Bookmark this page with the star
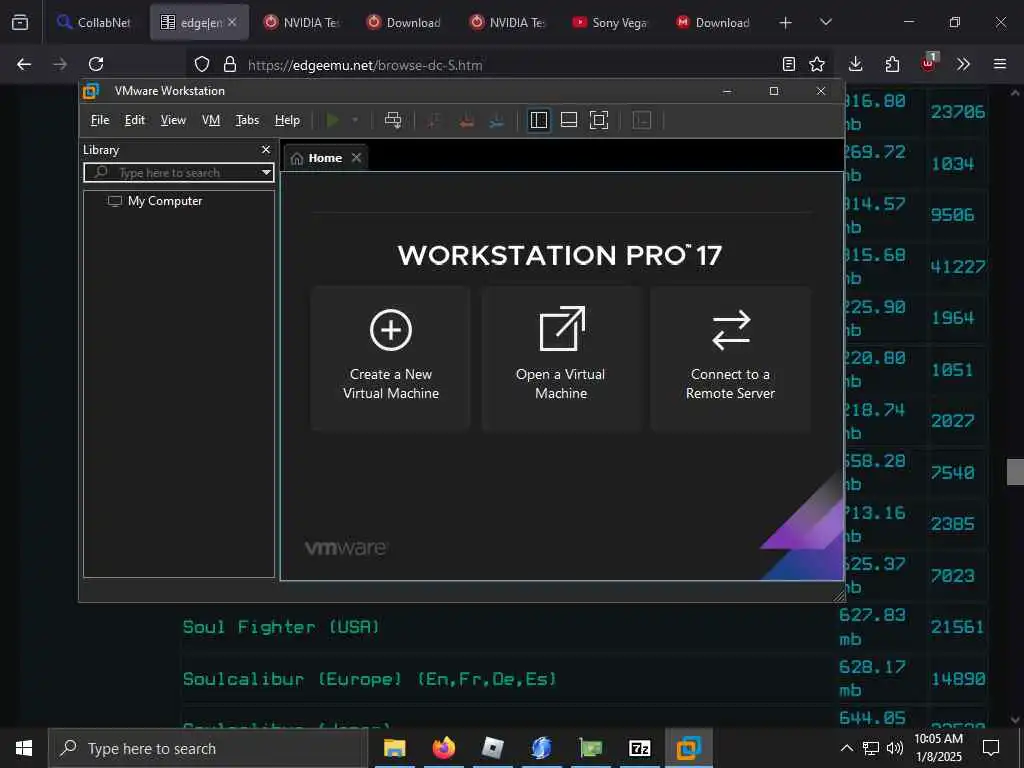Viewport: 1024px width, 768px height. pos(817,64)
